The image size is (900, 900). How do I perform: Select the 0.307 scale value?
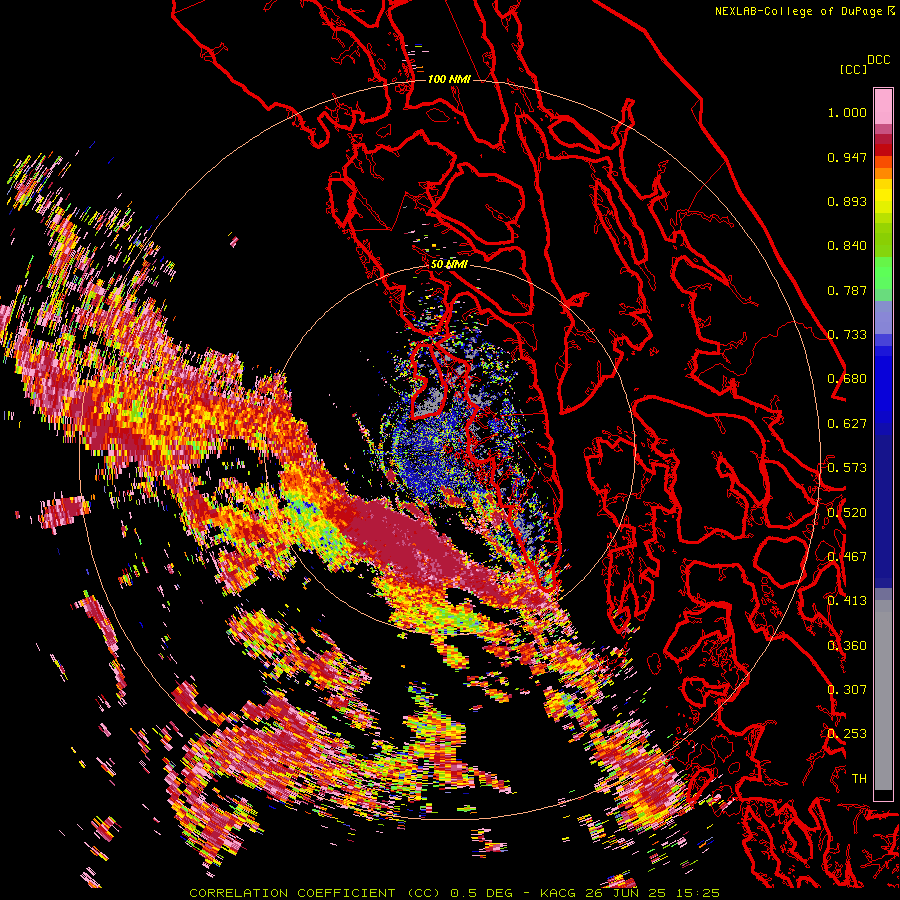click(x=847, y=690)
